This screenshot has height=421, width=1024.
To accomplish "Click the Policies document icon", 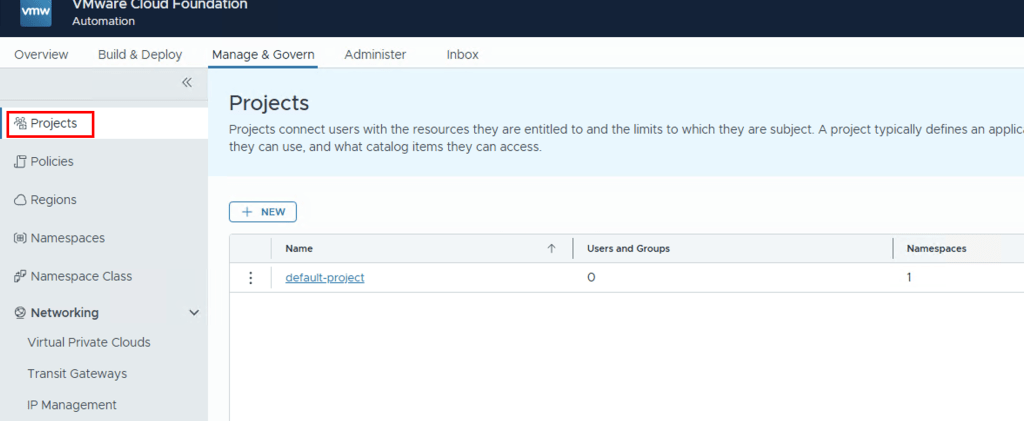I will click(20, 162).
